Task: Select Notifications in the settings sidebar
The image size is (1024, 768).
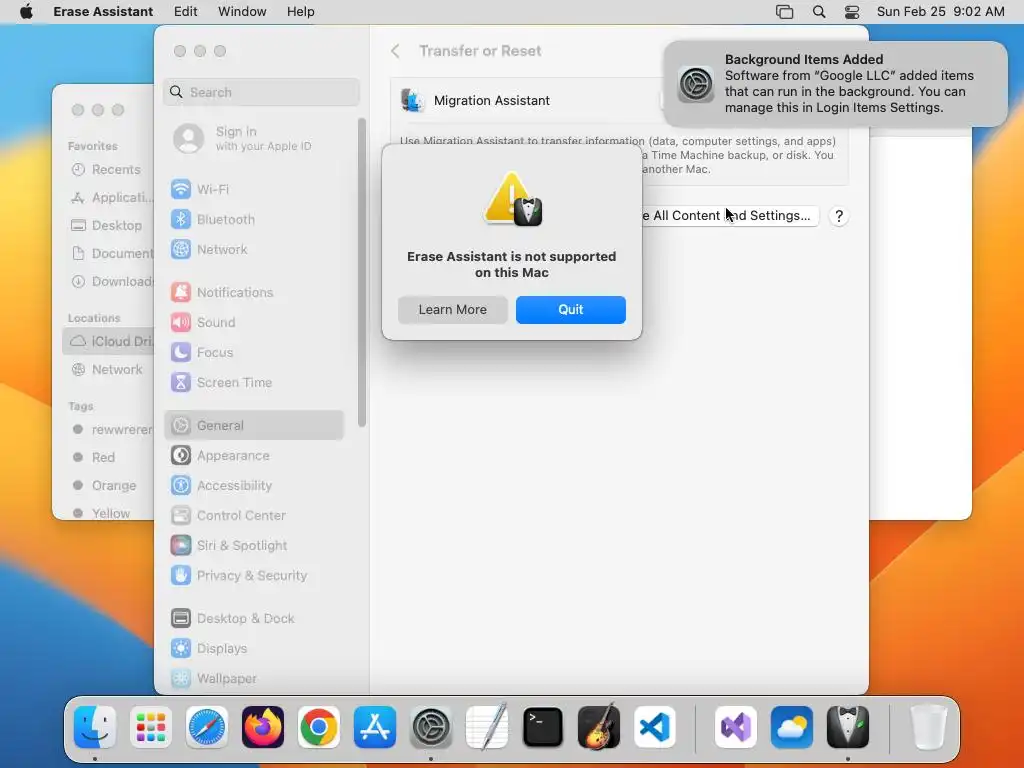Action: [x=255, y=293]
